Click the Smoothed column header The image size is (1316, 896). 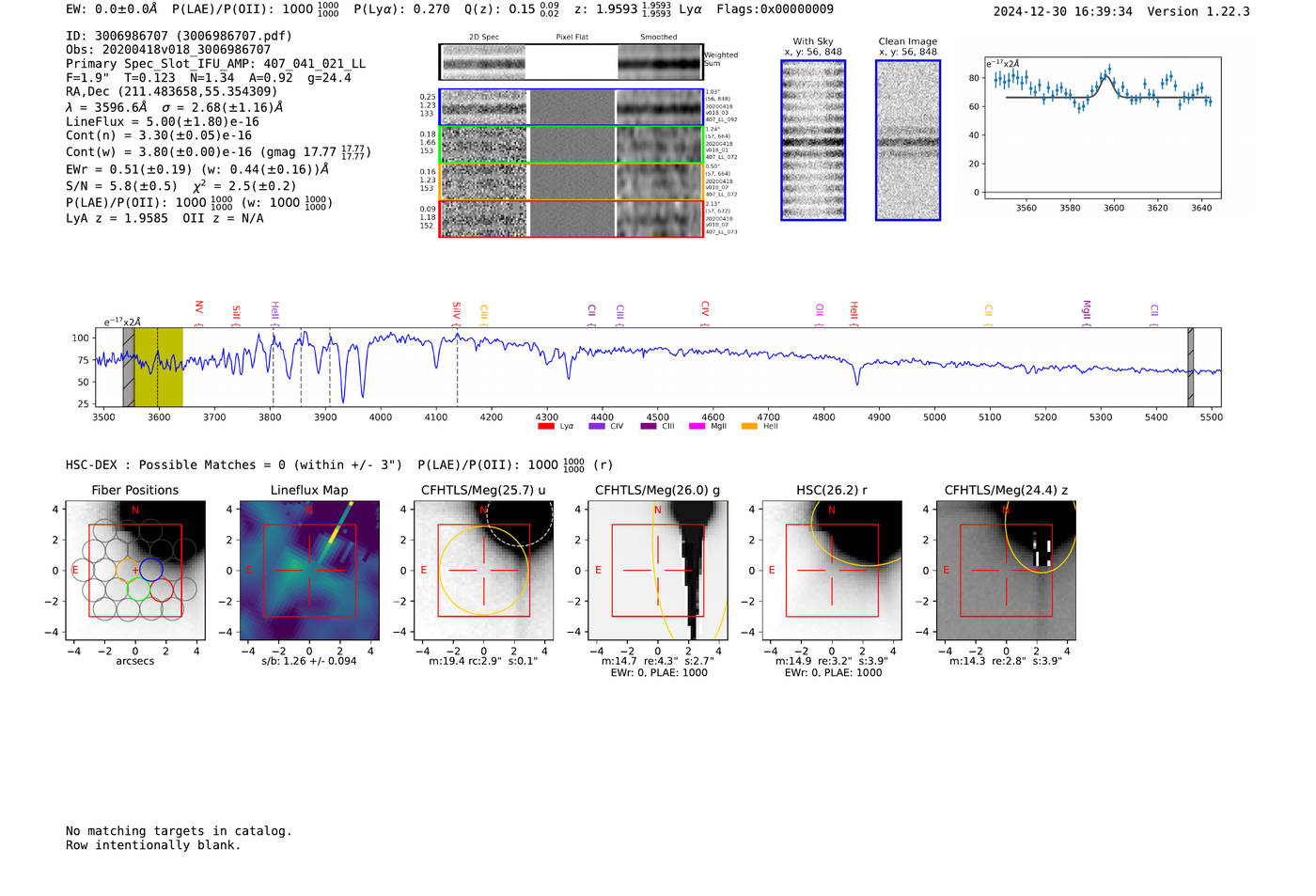[x=659, y=37]
